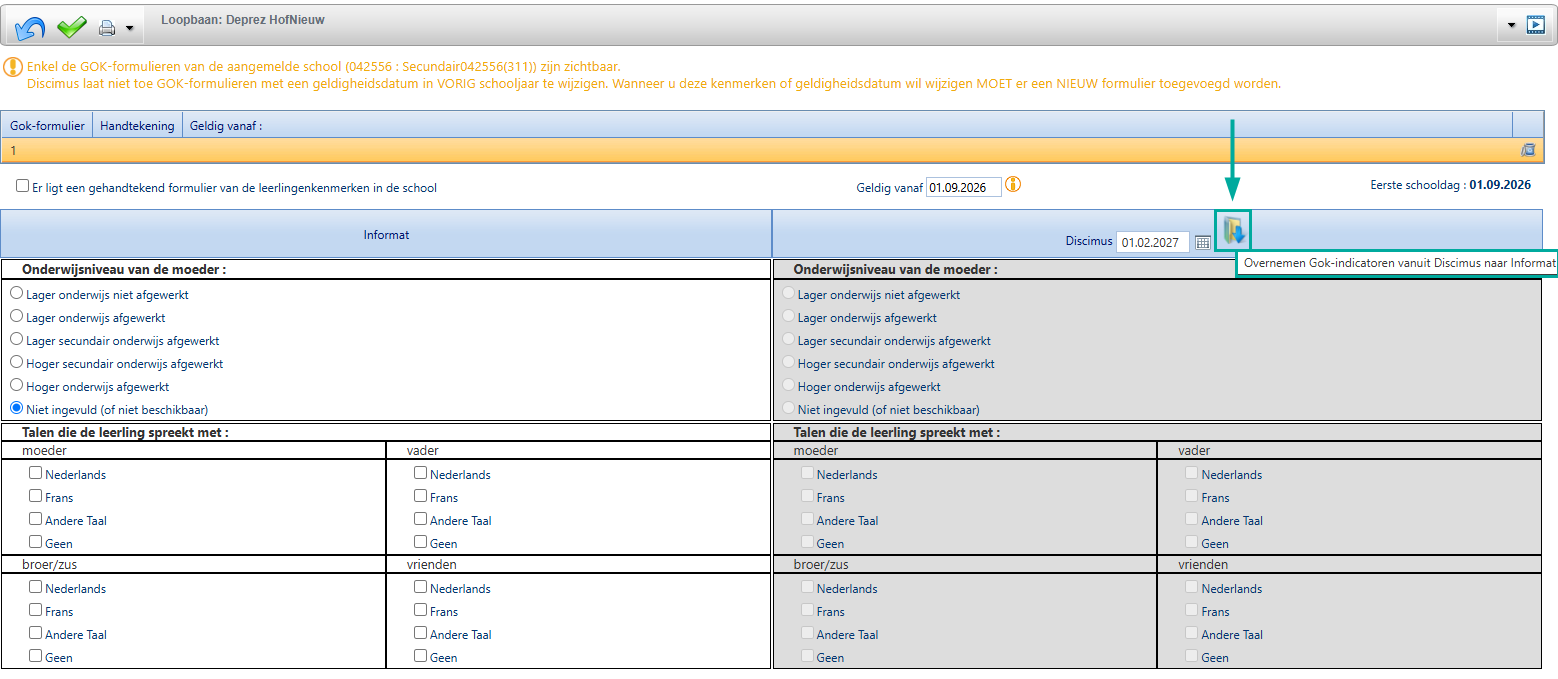Select Informat 'Lager secundair onderwijs afgewerkt'
The image size is (1558, 679).
point(16,340)
